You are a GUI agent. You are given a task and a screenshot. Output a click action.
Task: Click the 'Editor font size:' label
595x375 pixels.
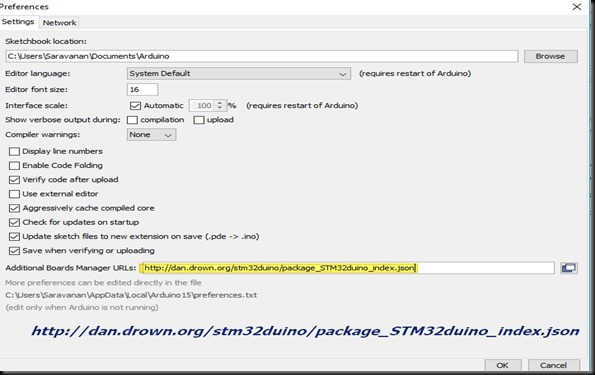pos(36,90)
